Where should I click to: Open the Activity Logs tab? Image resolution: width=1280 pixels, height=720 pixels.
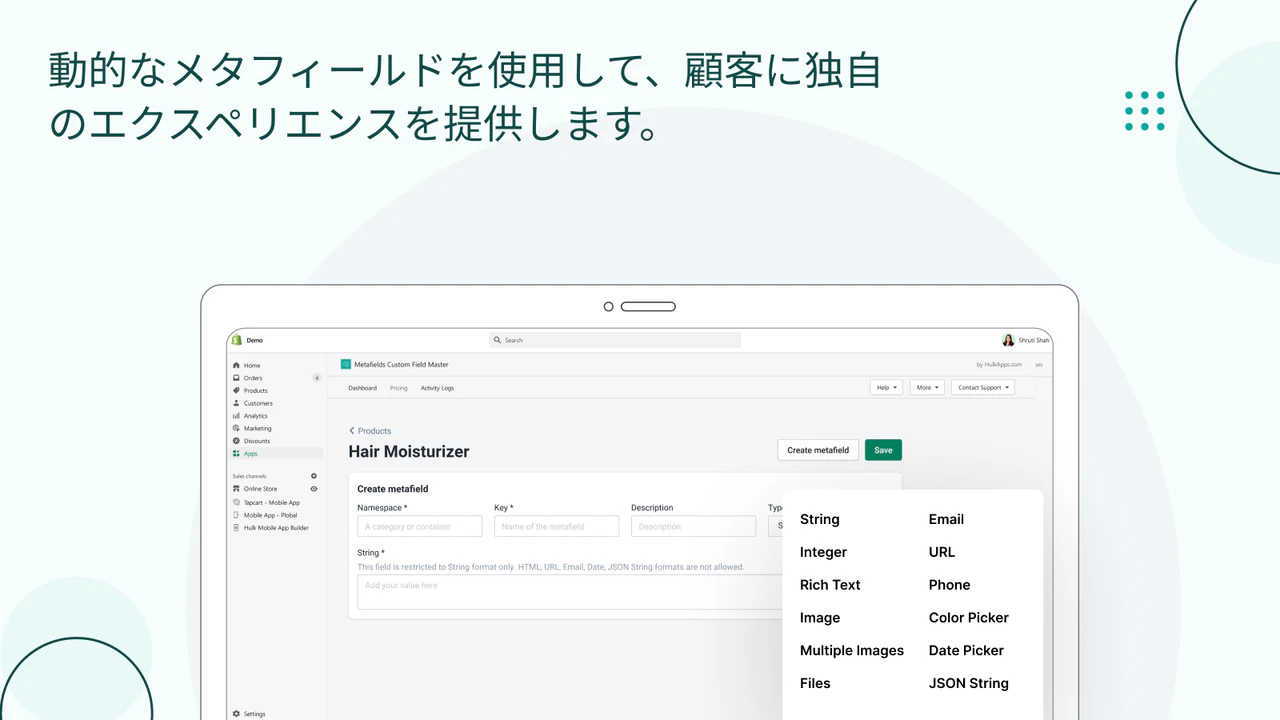(437, 388)
